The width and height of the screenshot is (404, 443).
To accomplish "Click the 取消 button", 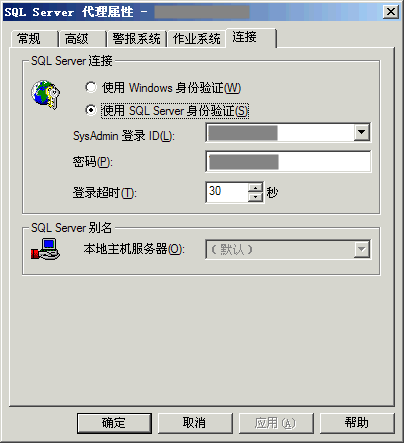I will point(195,423).
